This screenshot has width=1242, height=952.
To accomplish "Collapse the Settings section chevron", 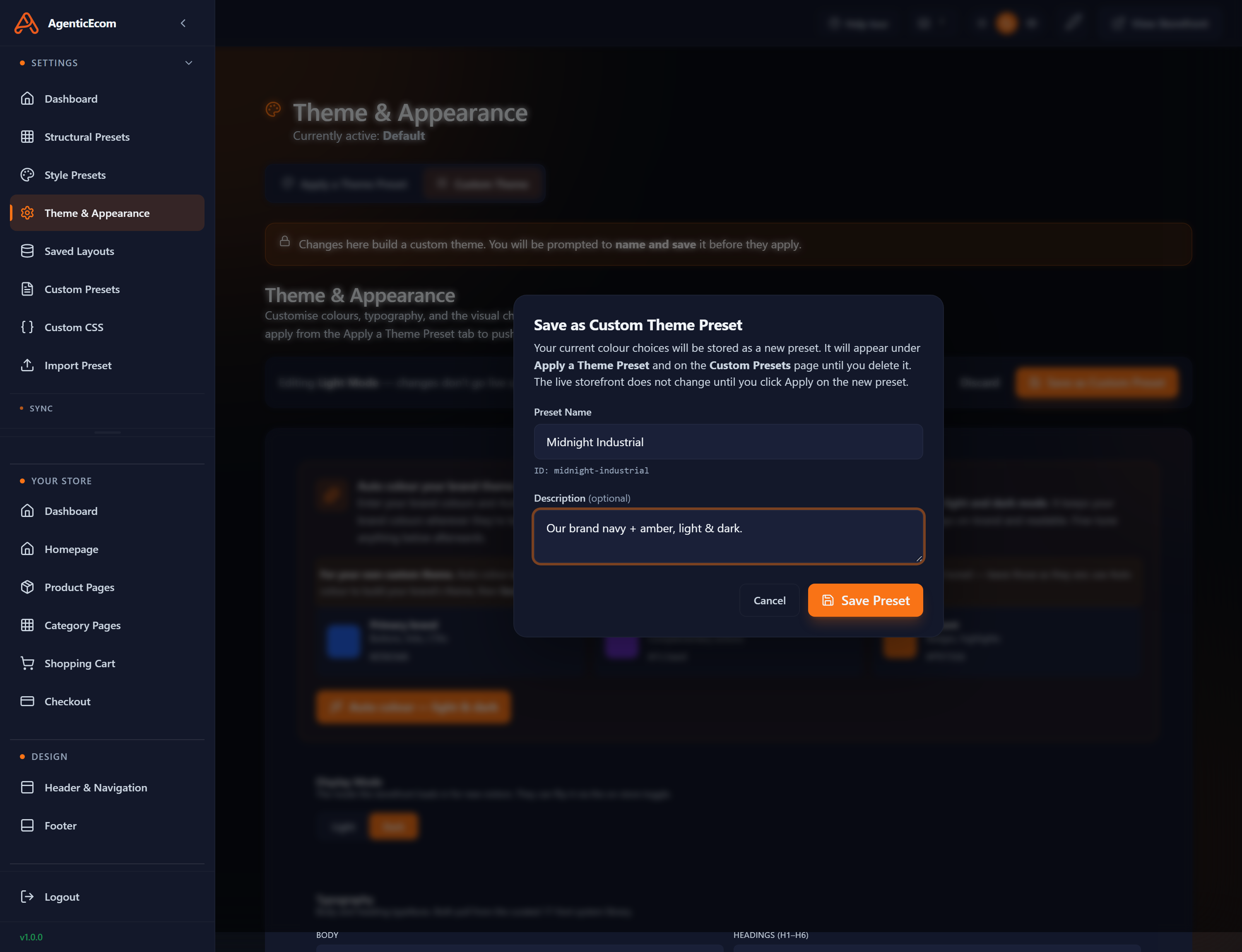I will (x=189, y=63).
